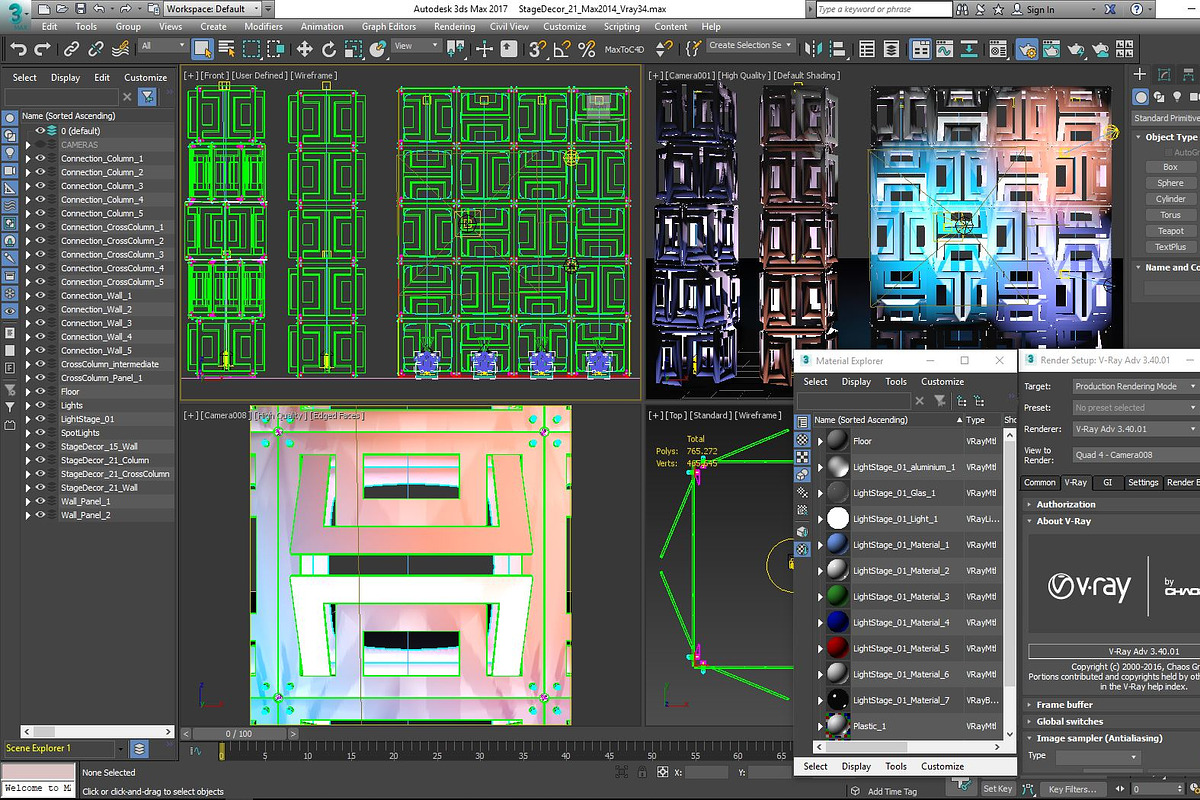Click the green LightStage_01_Material_3 sample sphere
The width and height of the screenshot is (1200, 800).
tap(837, 597)
